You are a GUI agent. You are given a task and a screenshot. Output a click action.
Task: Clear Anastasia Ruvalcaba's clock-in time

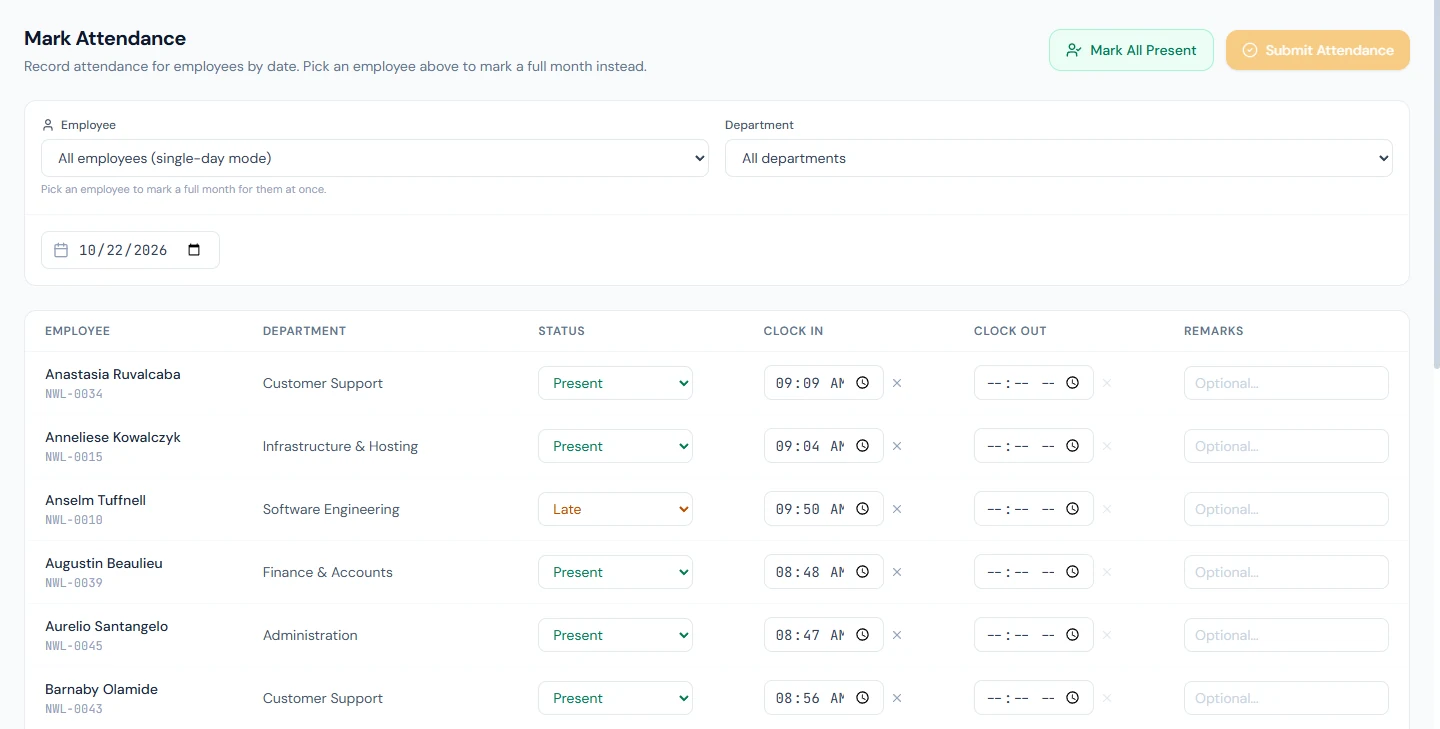(897, 383)
